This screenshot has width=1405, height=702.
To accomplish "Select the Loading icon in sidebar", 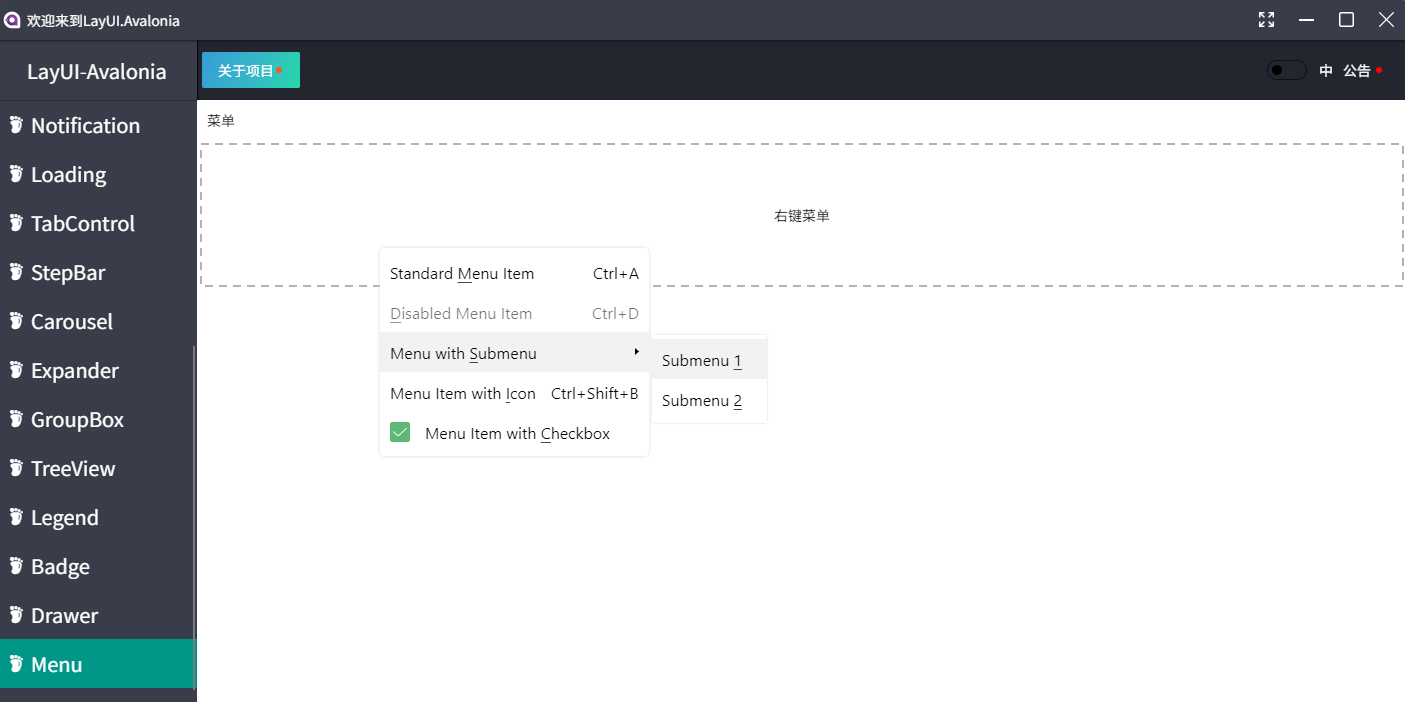I will 15,174.
